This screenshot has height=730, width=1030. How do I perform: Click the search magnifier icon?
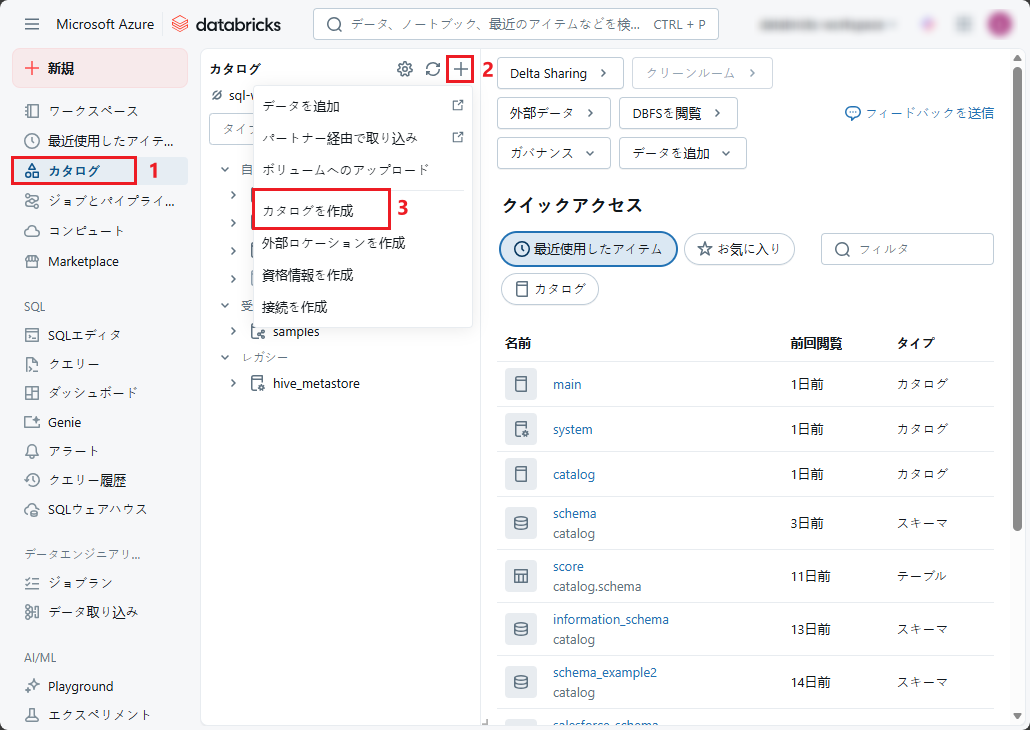click(x=334, y=24)
